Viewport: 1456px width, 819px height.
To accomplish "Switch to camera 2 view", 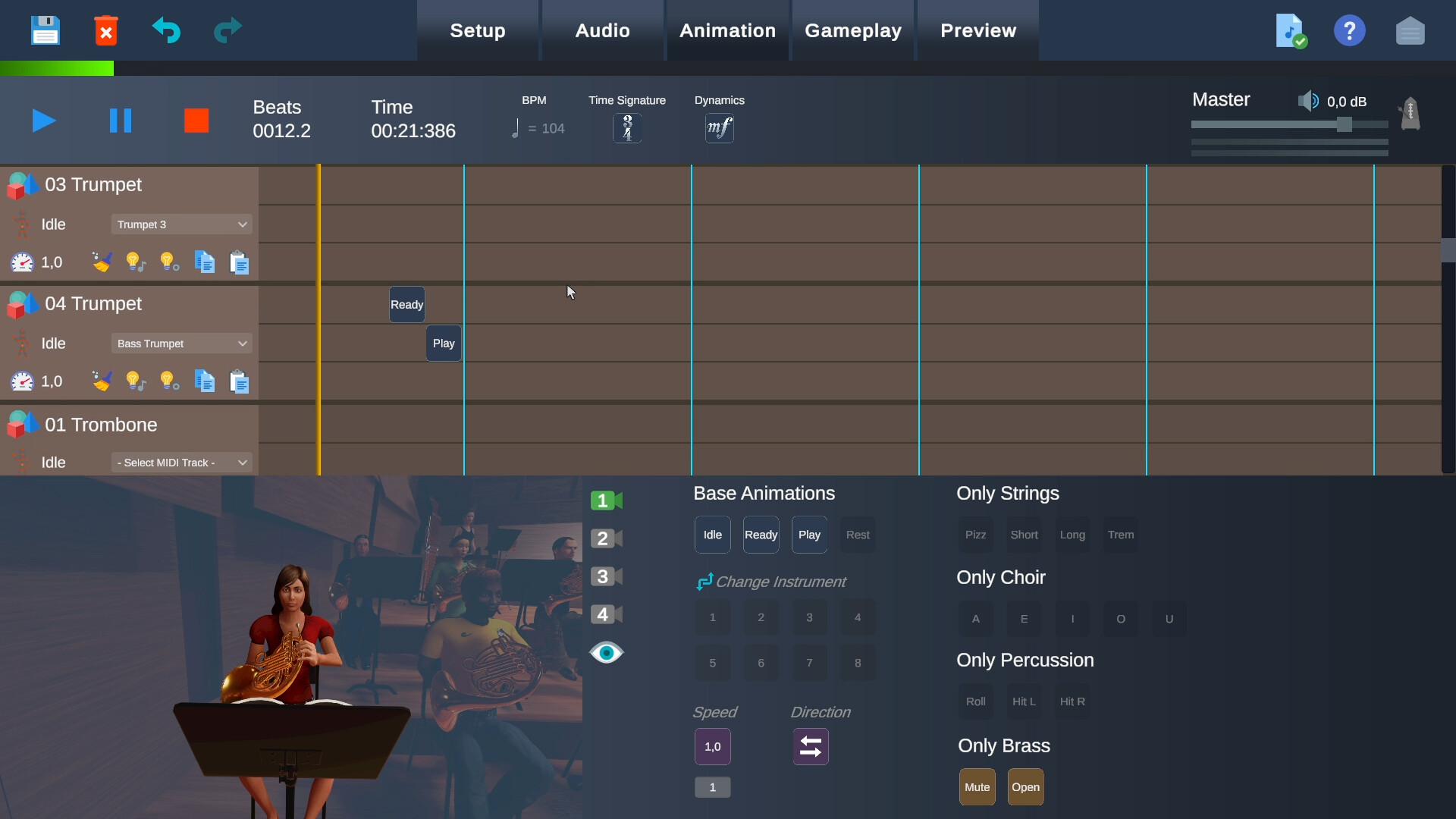I will (x=605, y=538).
